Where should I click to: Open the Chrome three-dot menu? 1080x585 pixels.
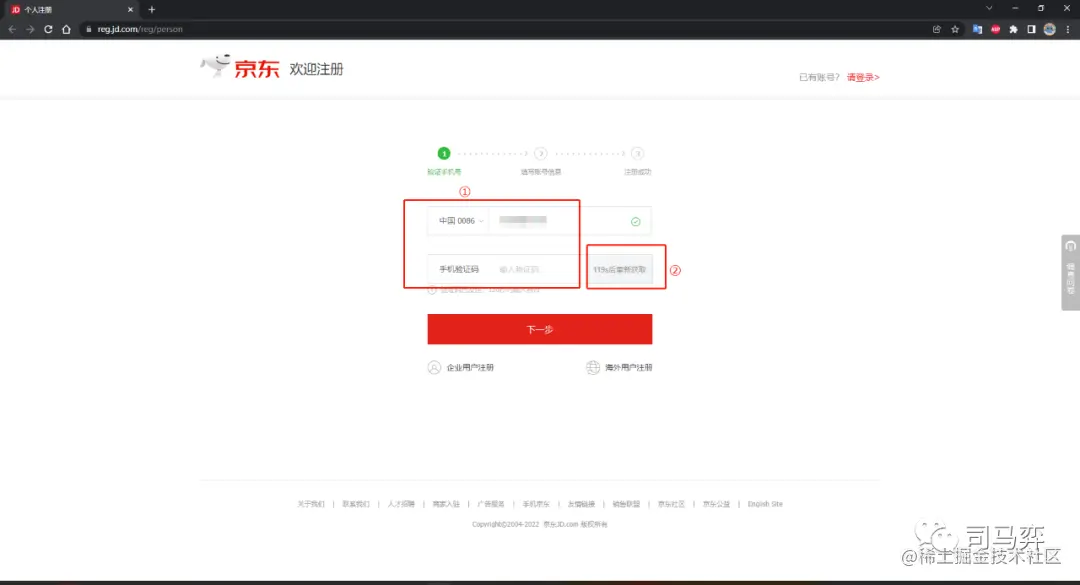tap(1068, 29)
